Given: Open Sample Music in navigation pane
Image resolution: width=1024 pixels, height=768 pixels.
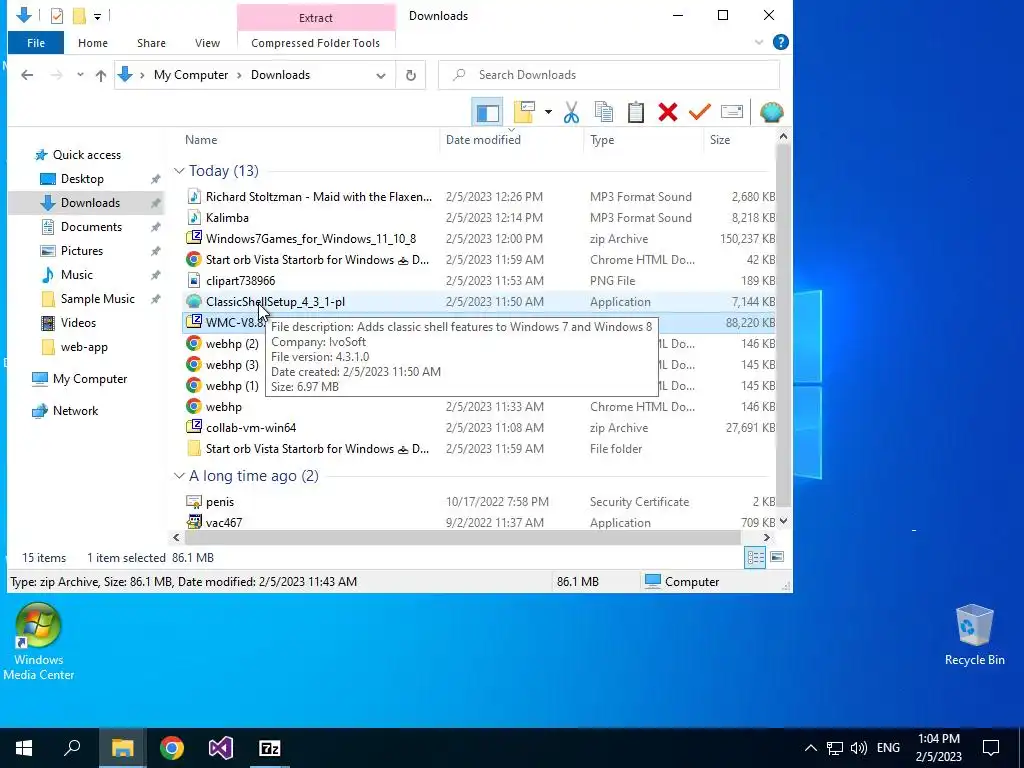Looking at the screenshot, I should pos(97,299).
